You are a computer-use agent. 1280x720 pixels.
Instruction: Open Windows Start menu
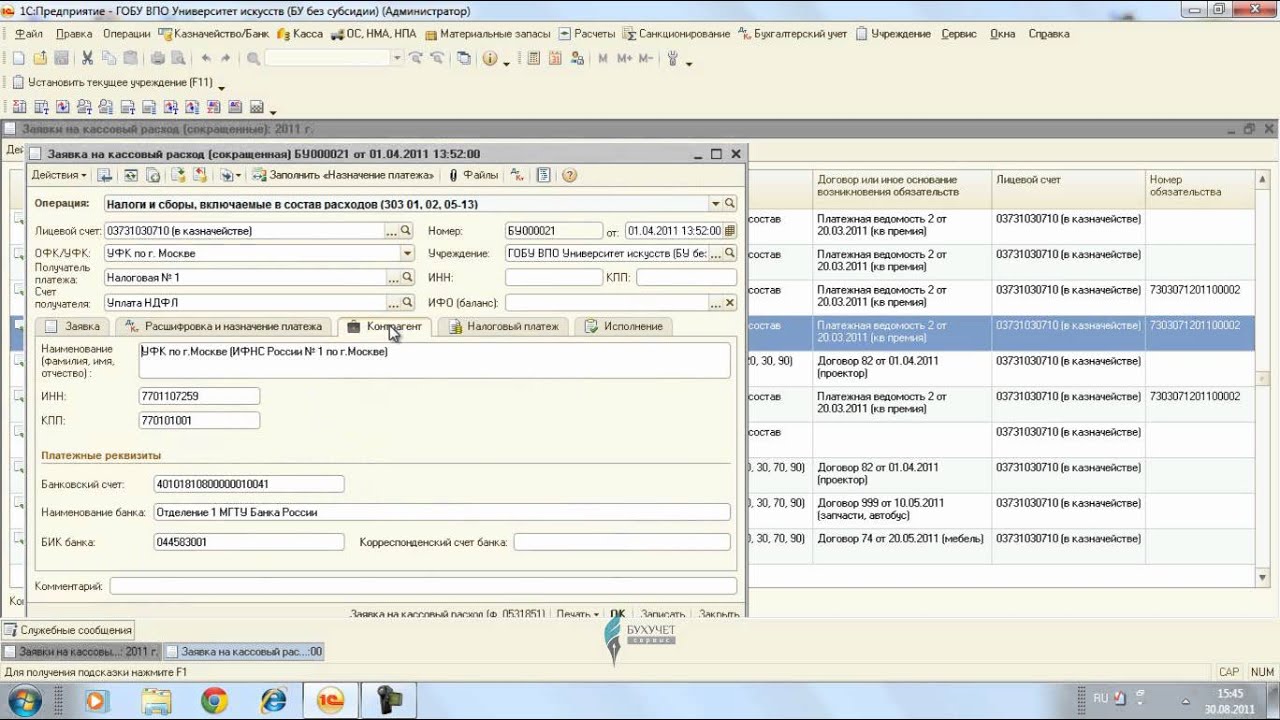click(x=24, y=700)
